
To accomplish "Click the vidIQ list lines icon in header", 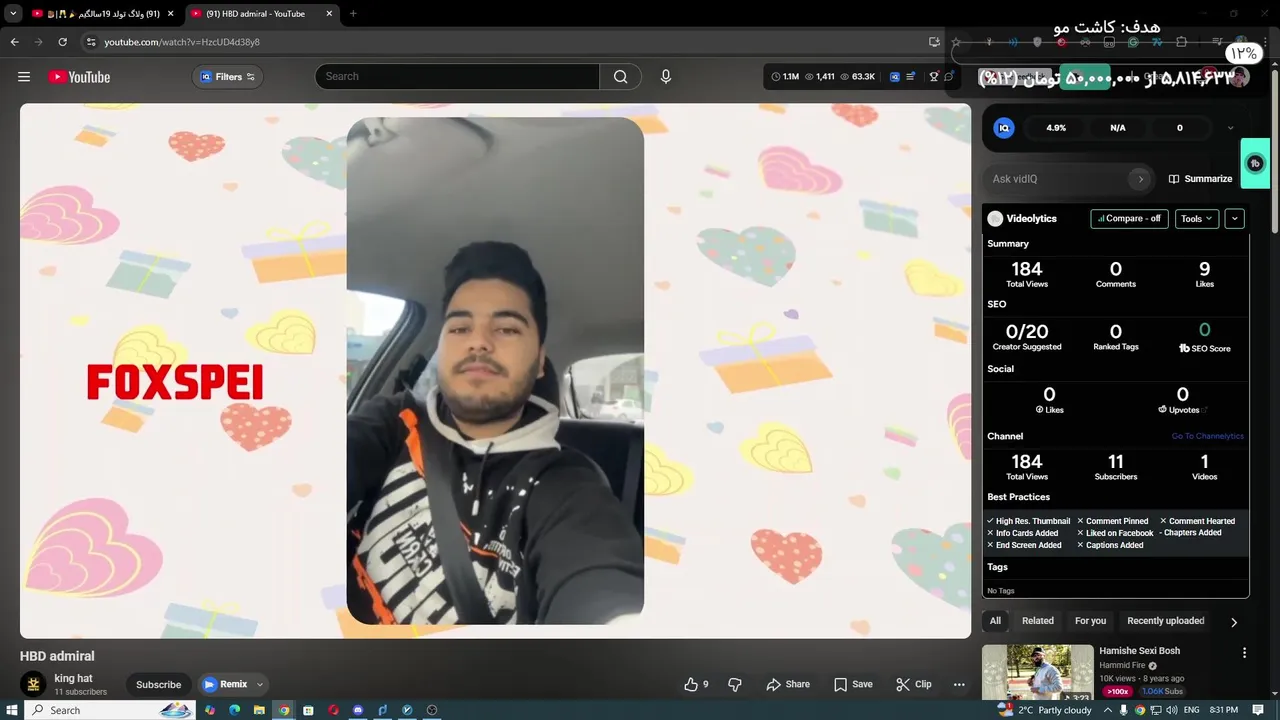I will [x=911, y=77].
